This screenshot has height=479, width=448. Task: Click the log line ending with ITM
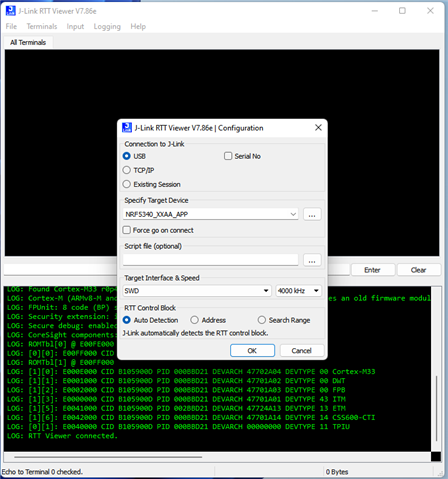coord(176,399)
